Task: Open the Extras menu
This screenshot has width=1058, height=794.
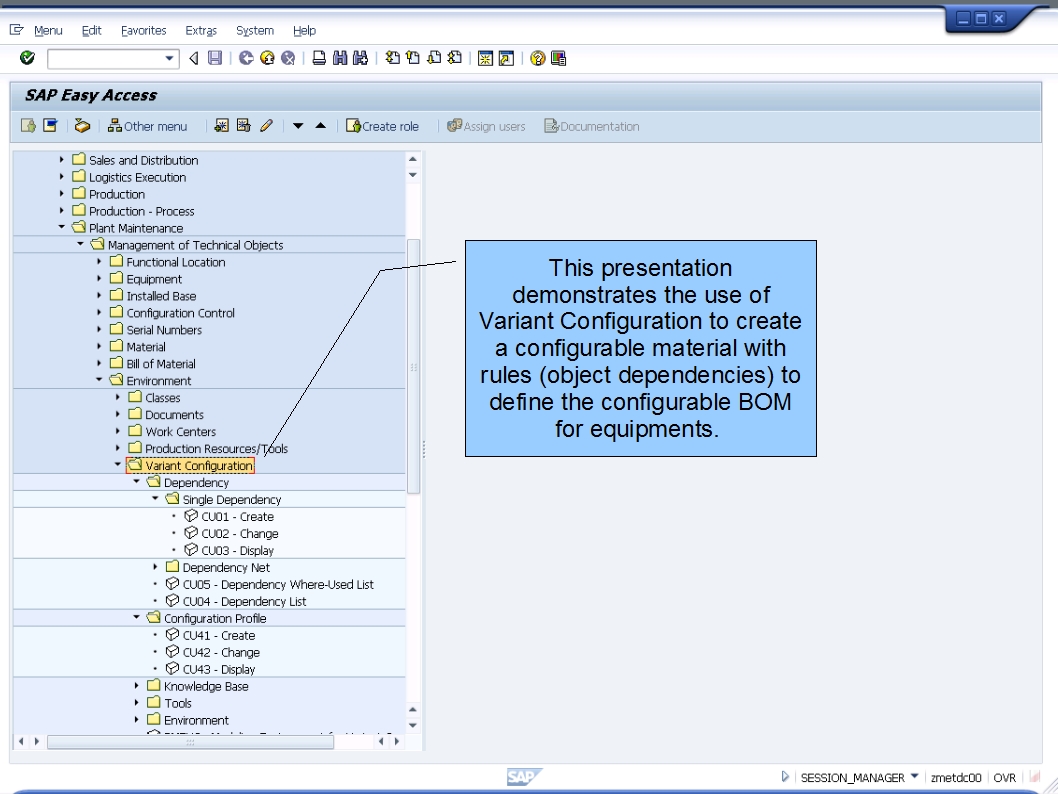Action: tap(200, 30)
